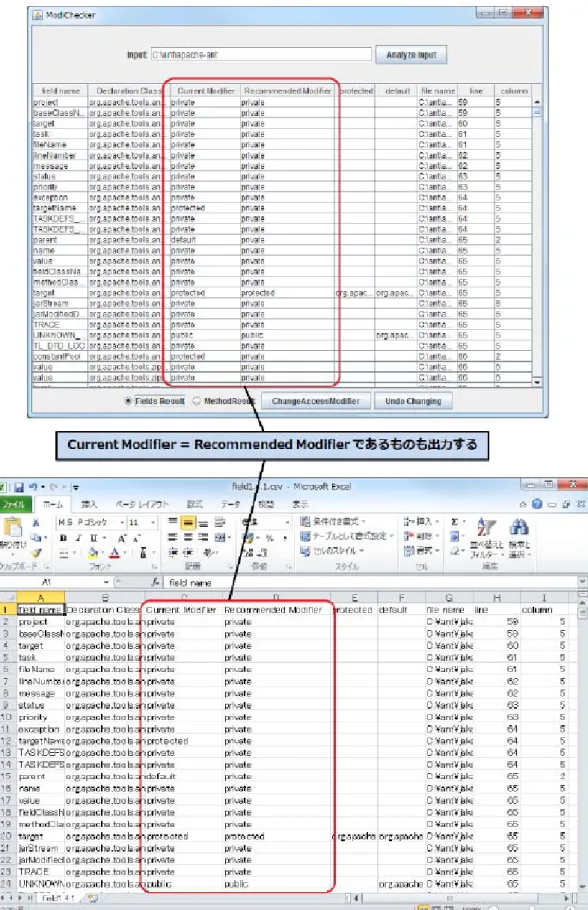Click the AutoSum sigma icon

454,522
